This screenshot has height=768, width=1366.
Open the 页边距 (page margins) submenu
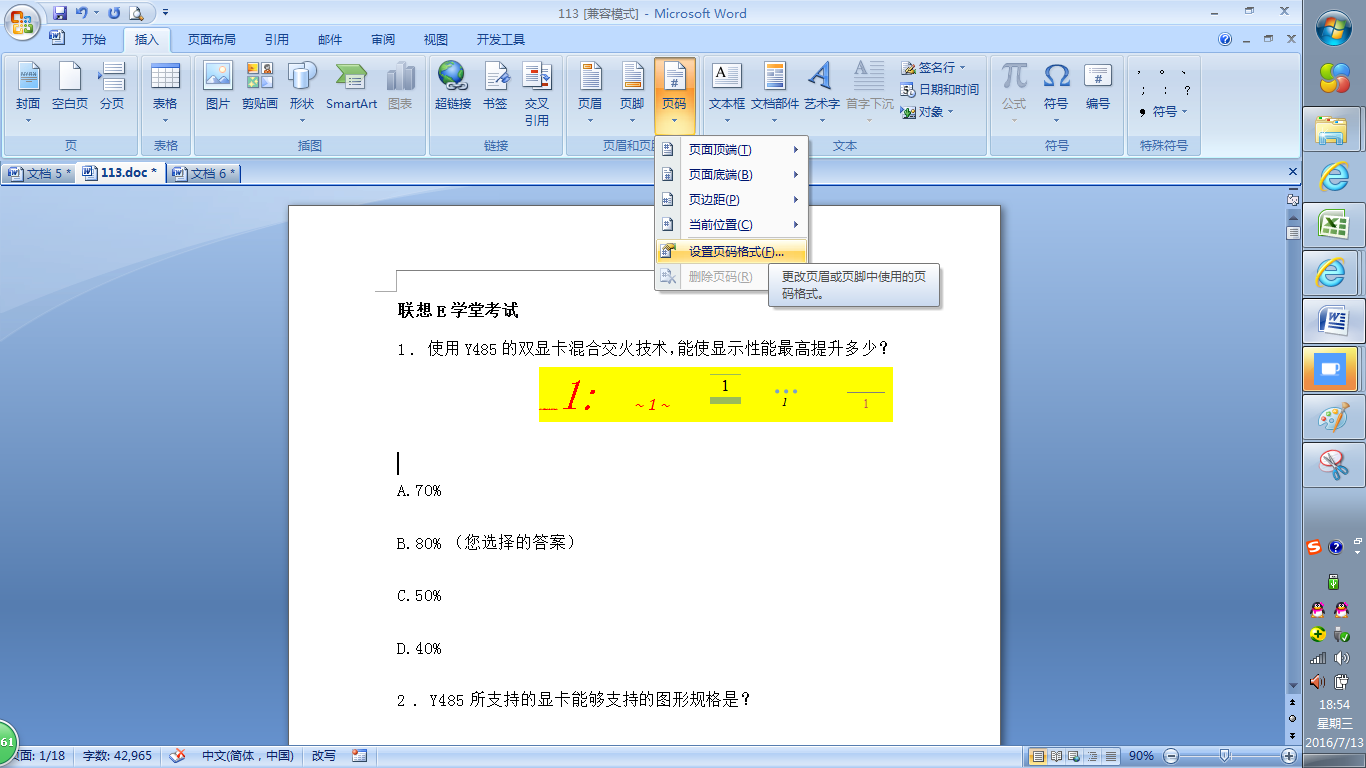click(731, 200)
